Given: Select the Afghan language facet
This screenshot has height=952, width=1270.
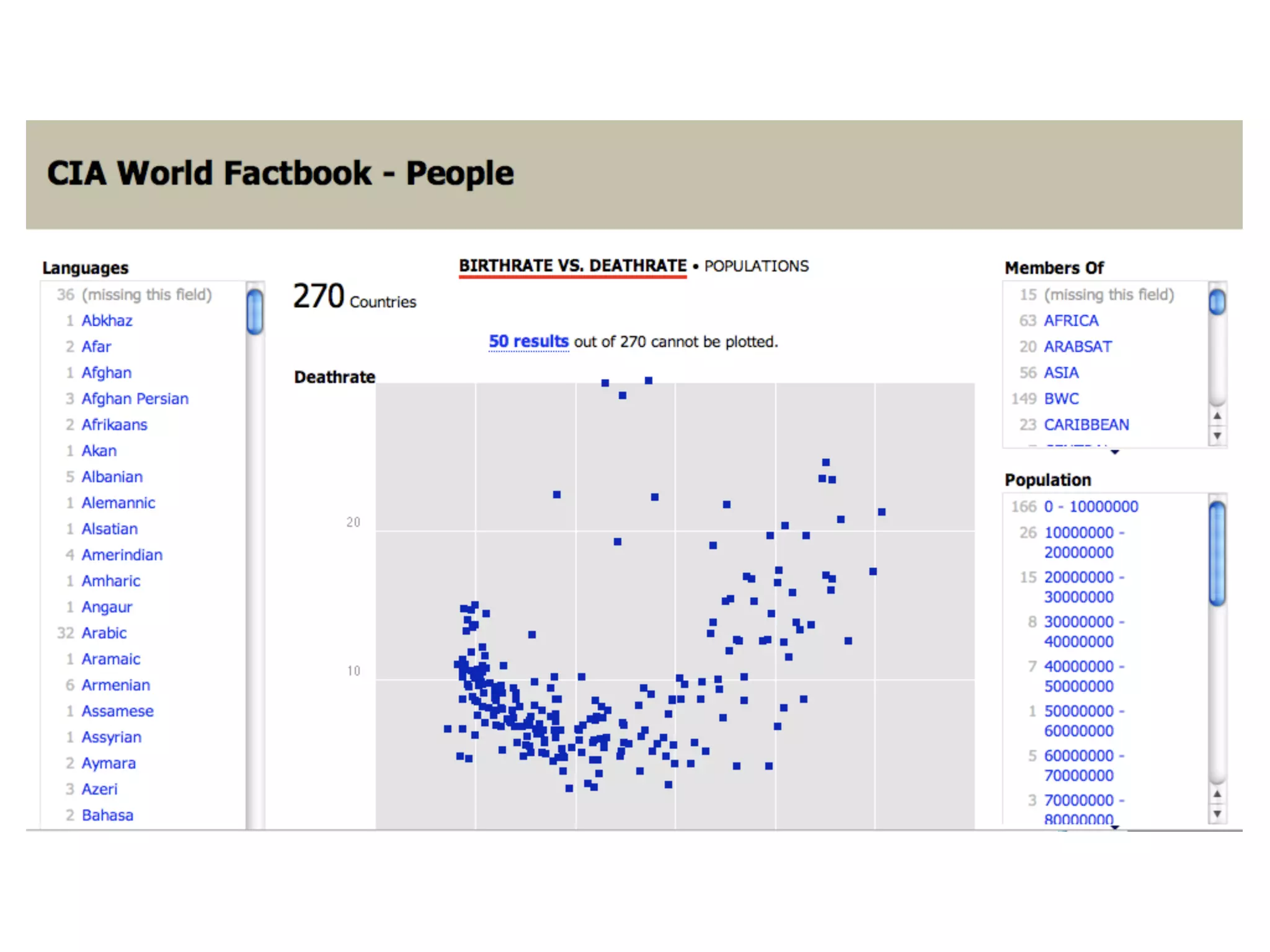Looking at the screenshot, I should (x=107, y=372).
